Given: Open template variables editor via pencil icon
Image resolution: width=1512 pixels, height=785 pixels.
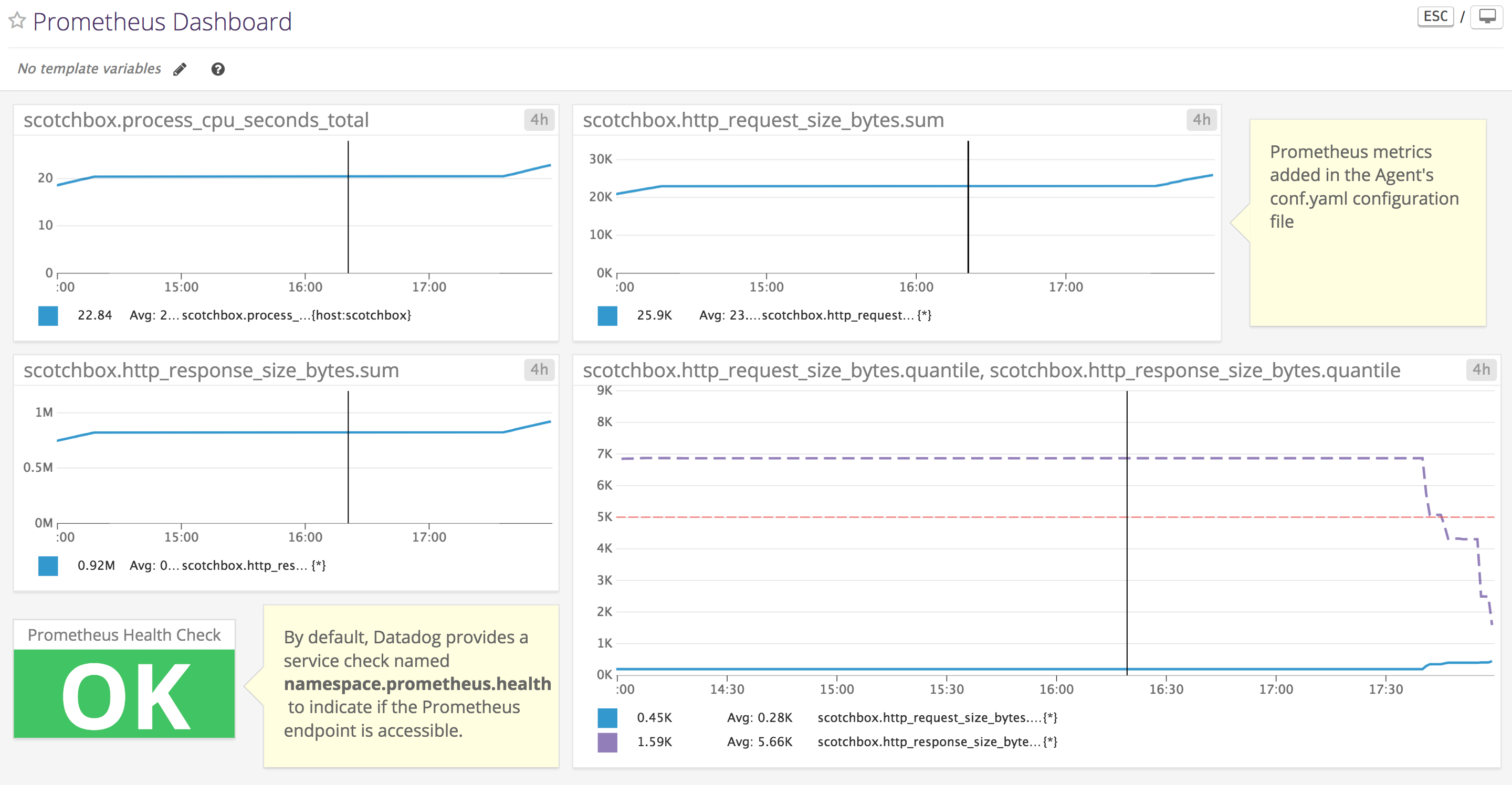Looking at the screenshot, I should click(x=180, y=69).
